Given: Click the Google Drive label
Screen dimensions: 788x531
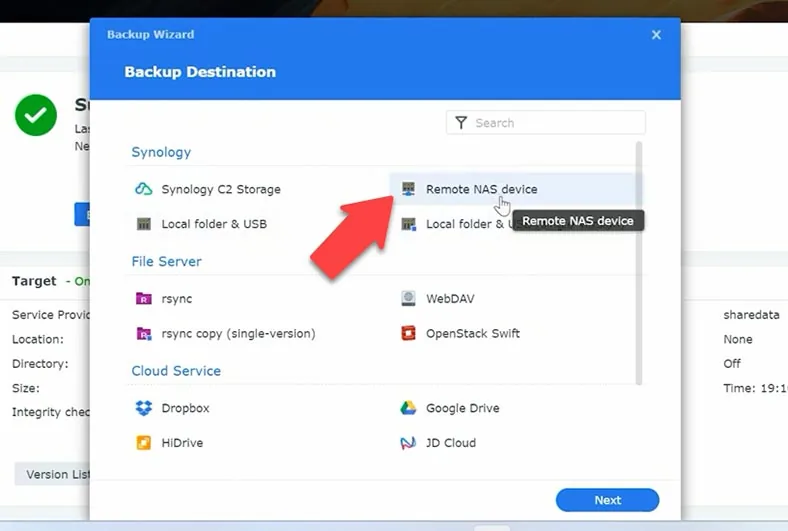Looking at the screenshot, I should pos(462,408).
